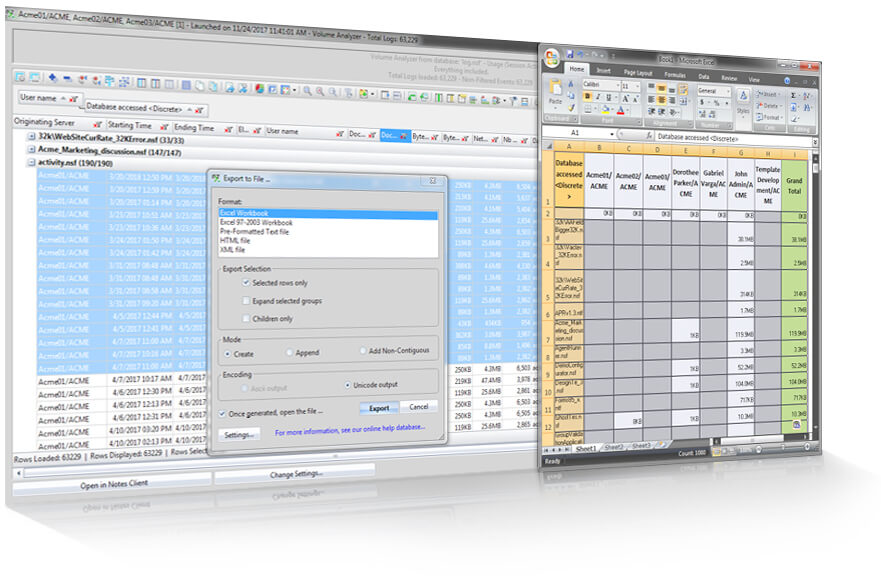The image size is (881, 580).
Task: Click the blue plus icon in Volume Analyzer toolbar
Action: click(52, 78)
